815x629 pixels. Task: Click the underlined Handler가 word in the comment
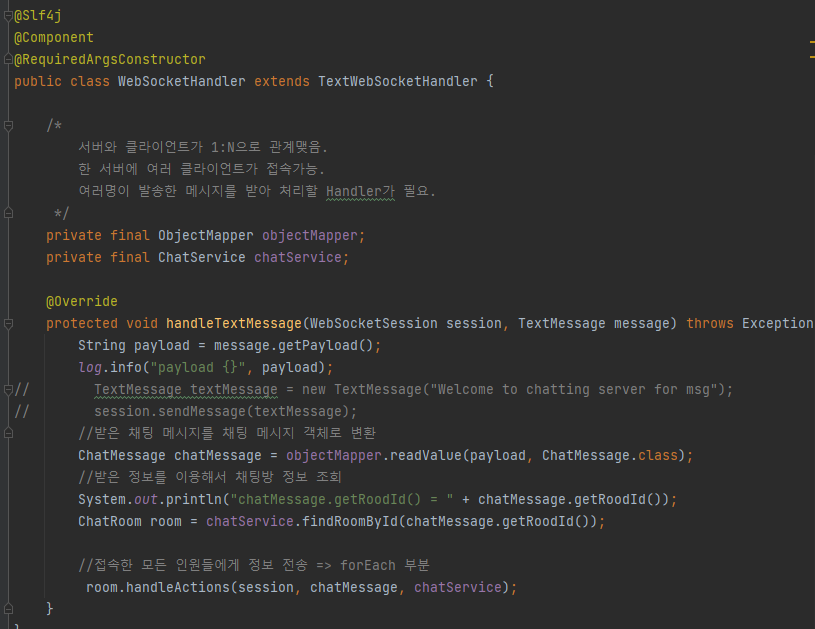(x=360, y=191)
